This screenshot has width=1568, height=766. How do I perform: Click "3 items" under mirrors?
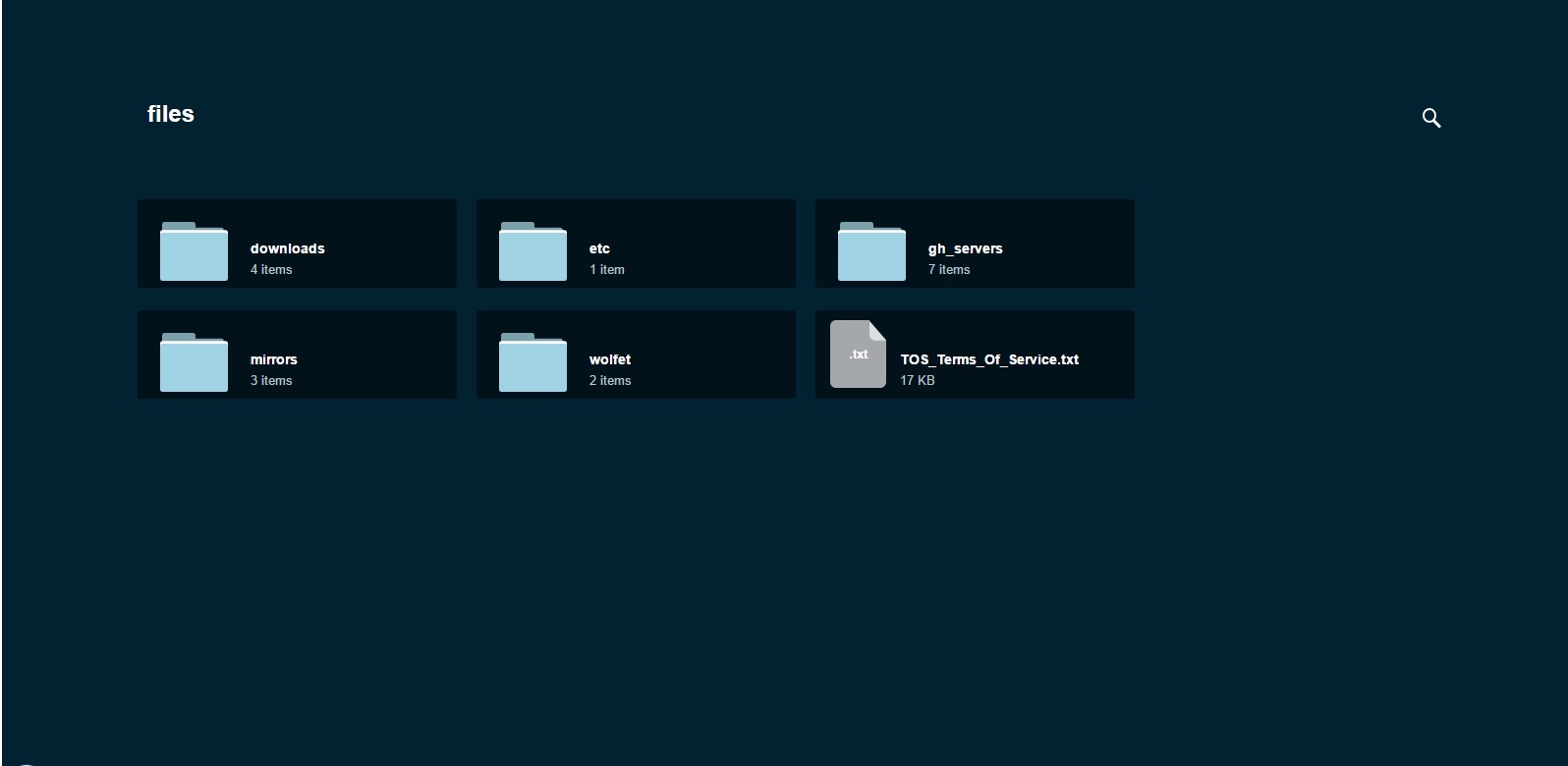click(x=271, y=381)
